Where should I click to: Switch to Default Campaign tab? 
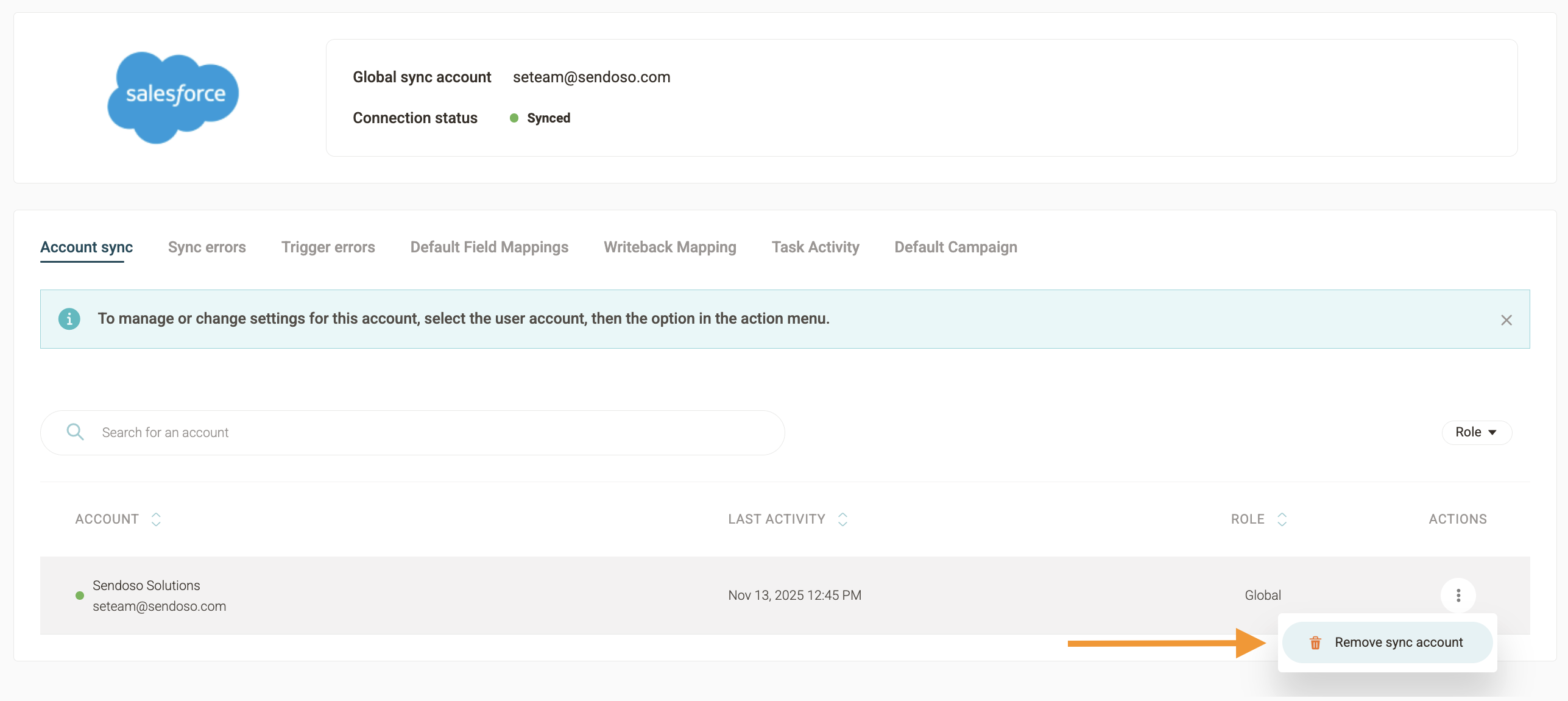(956, 247)
